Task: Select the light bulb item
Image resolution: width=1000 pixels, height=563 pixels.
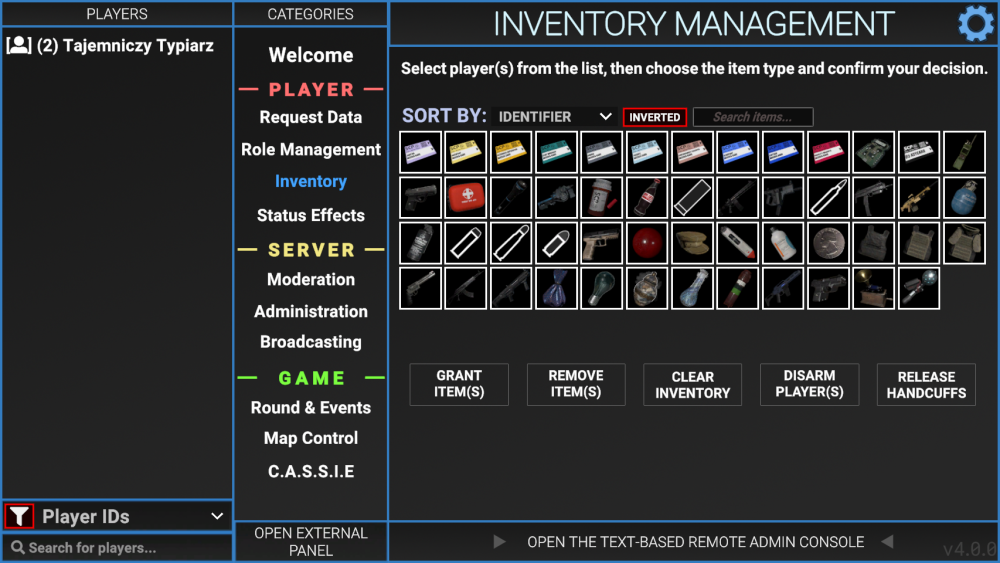Action: pyautogui.click(x=601, y=288)
